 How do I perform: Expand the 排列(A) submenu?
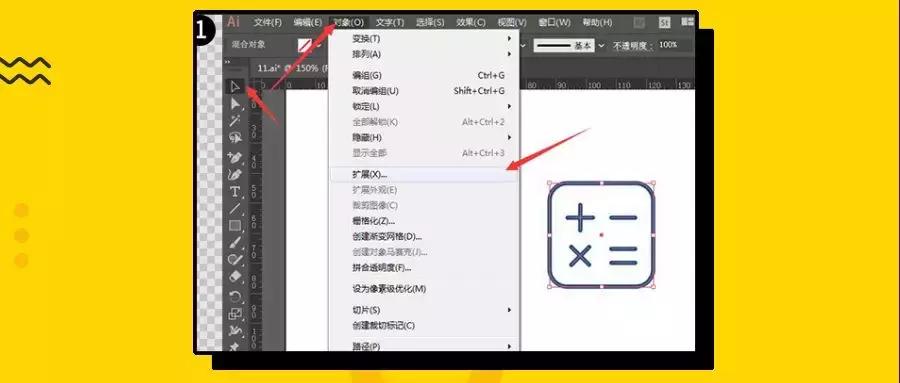point(424,54)
